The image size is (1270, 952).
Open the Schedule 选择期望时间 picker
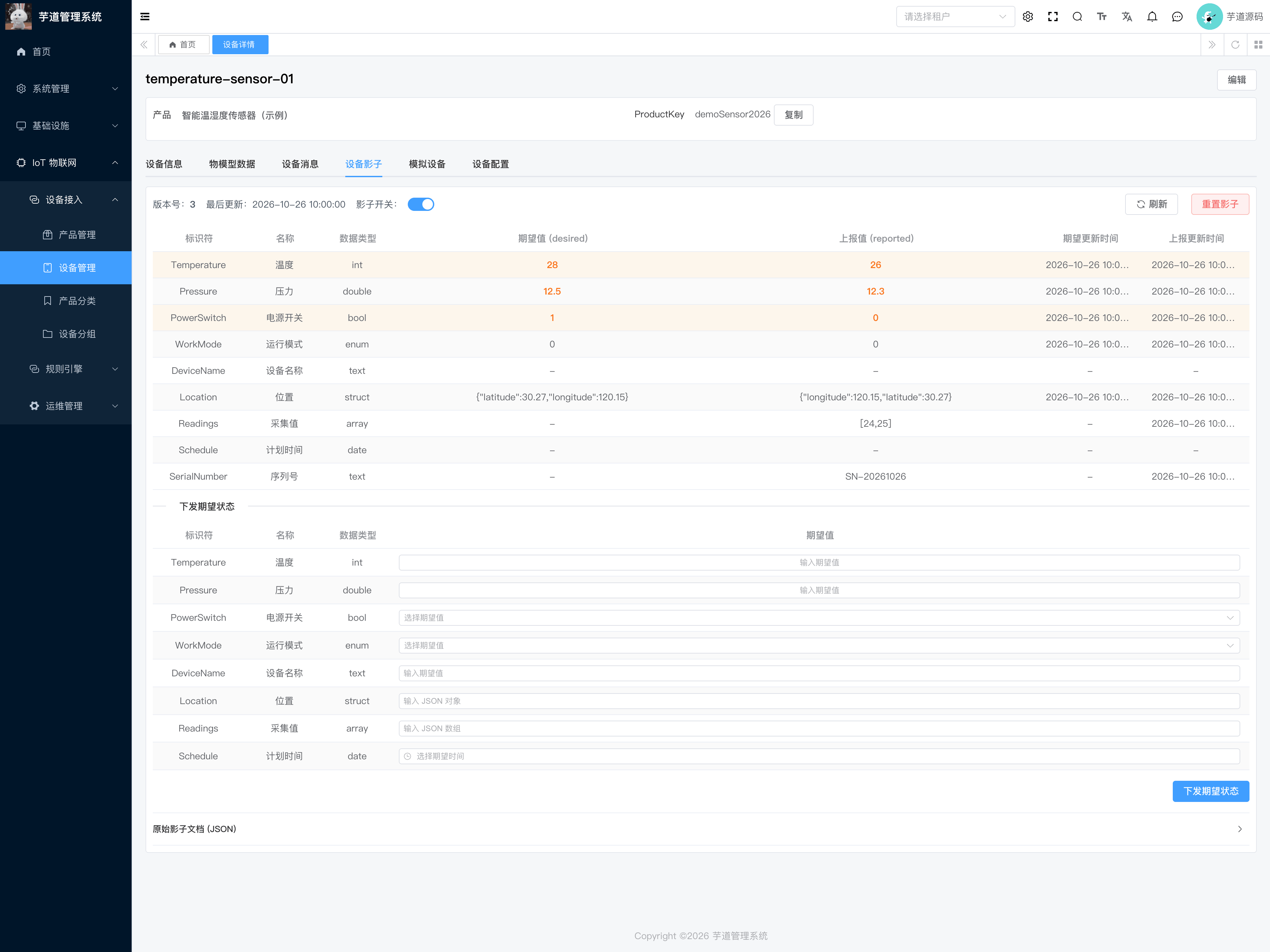[819, 756]
